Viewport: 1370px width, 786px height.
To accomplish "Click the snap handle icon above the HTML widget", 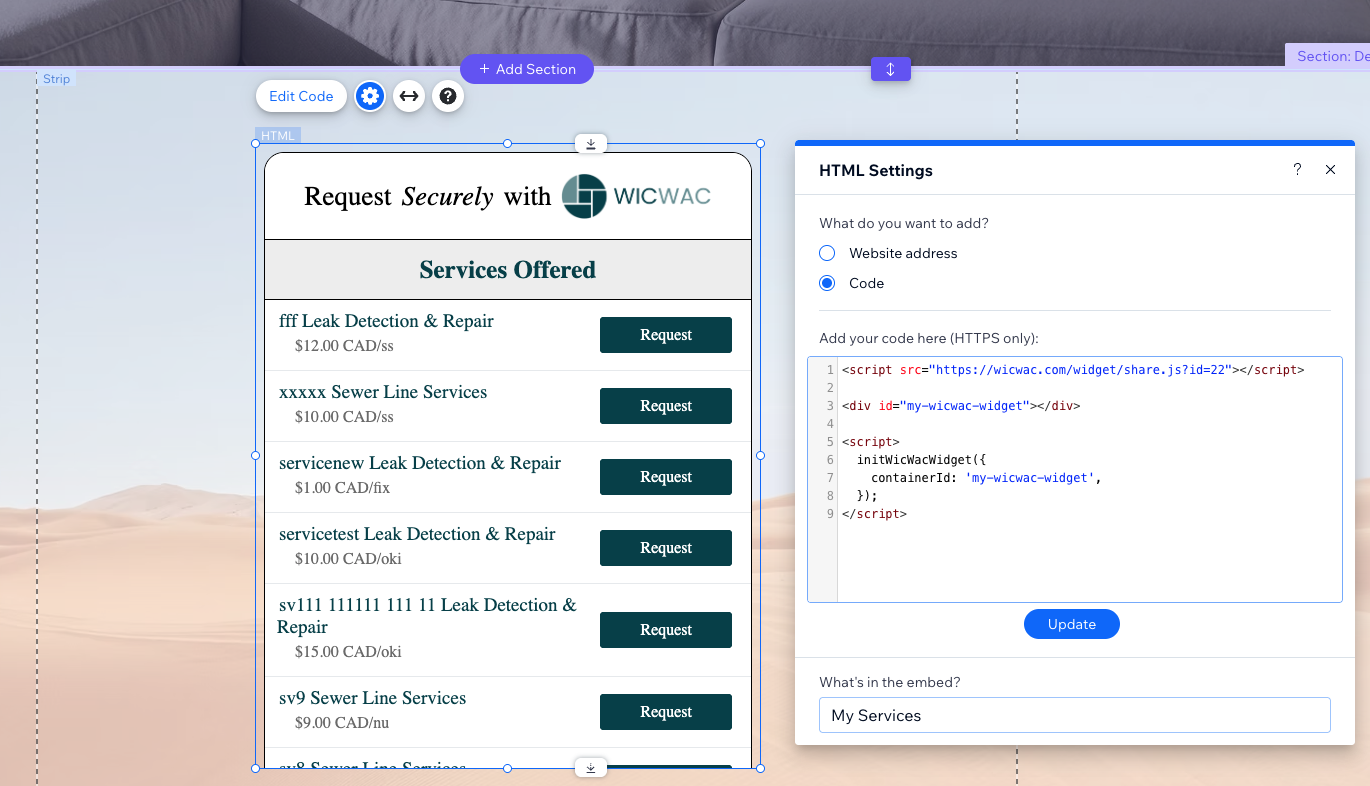I will coord(591,143).
